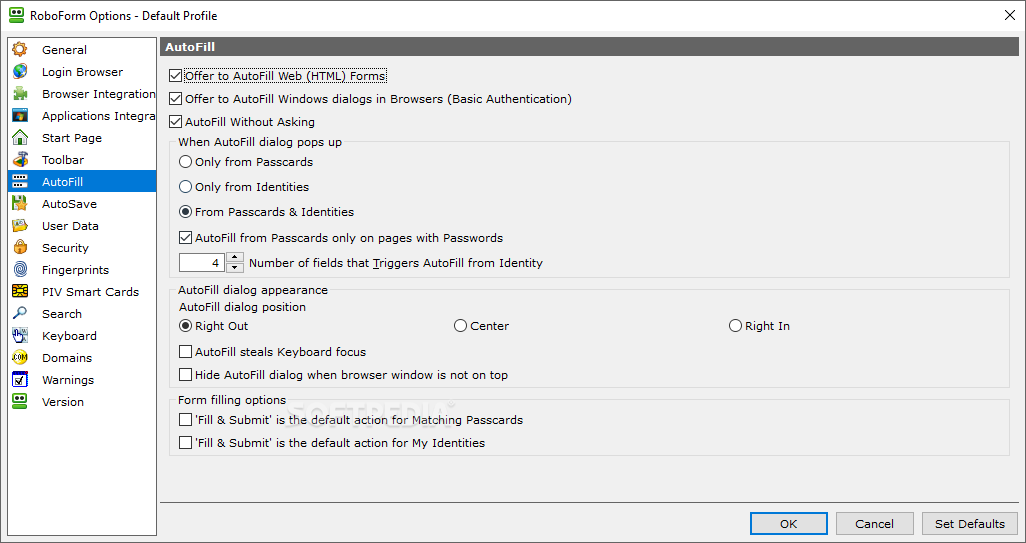Disable AutoFill Without Asking
The image size is (1026, 543).
tap(175, 122)
